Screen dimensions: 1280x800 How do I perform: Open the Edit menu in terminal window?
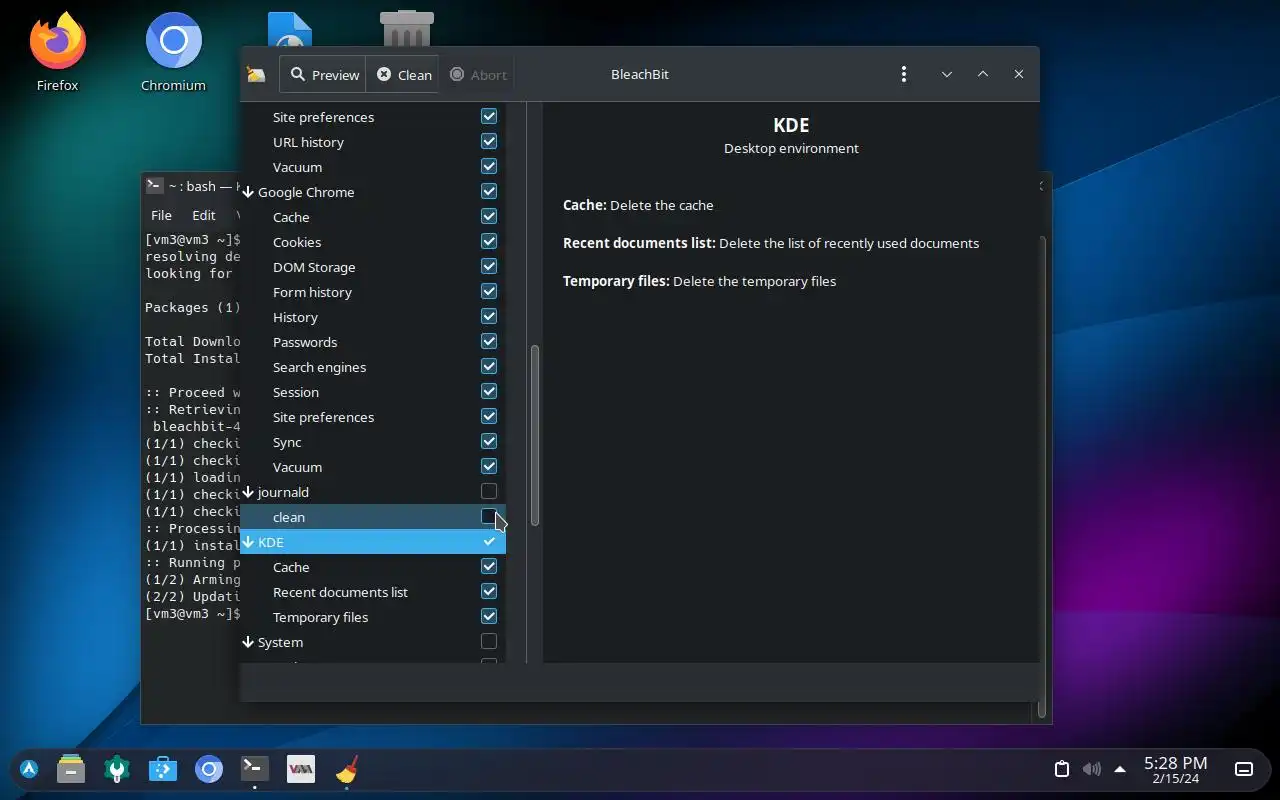(204, 215)
